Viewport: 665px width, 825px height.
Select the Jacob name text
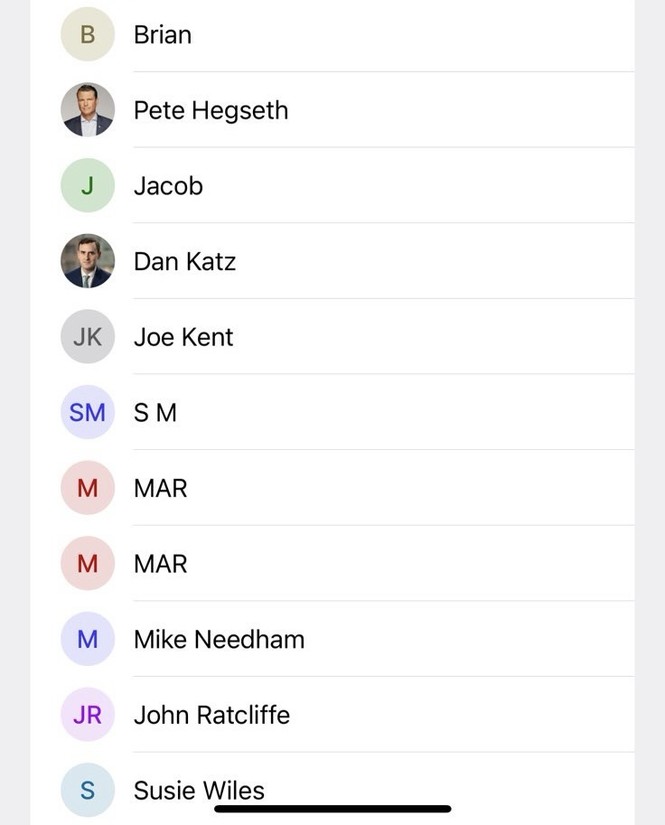(168, 186)
